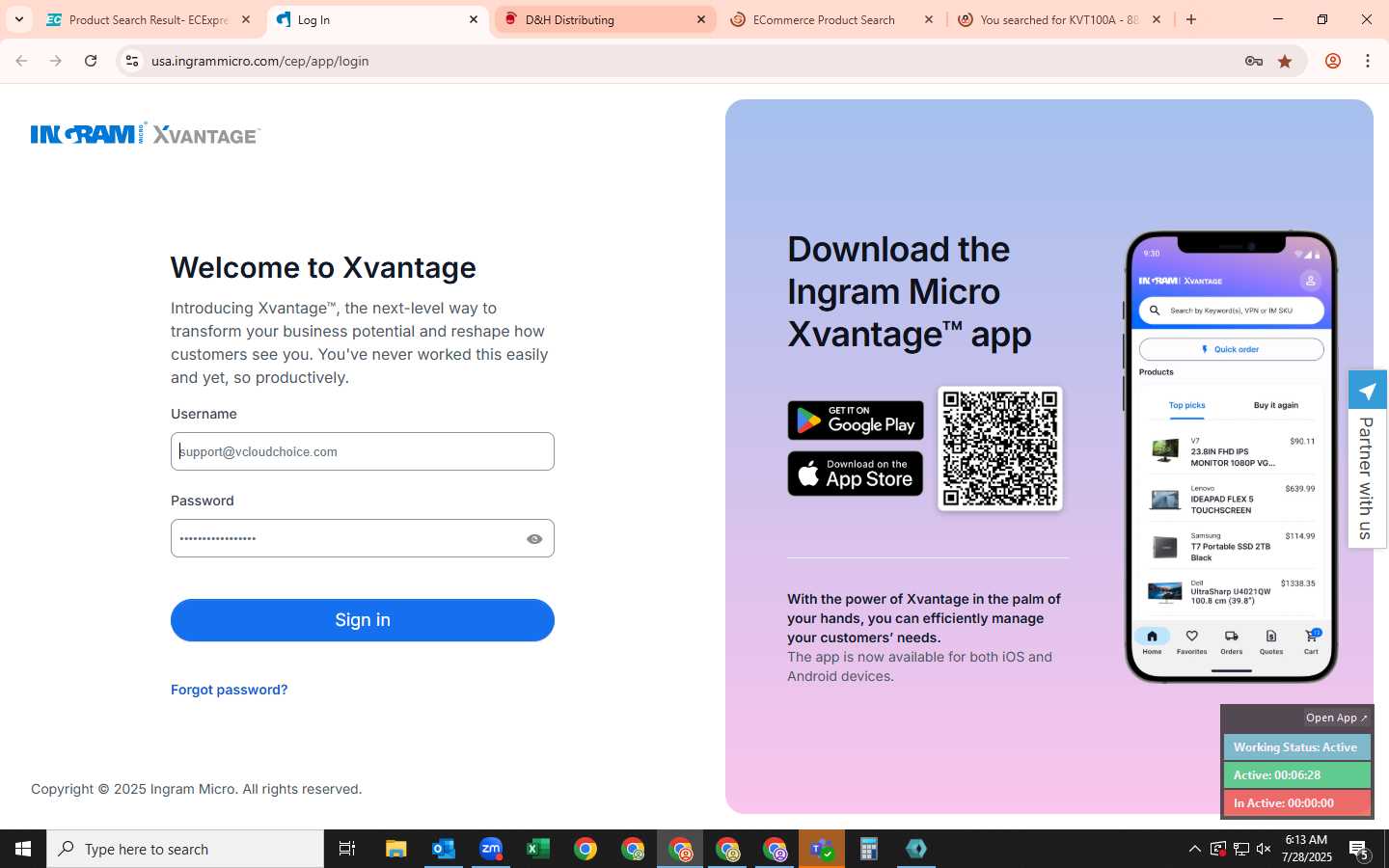Open Outlook from taskbar
Screen dimensions: 1389x868
pos(443,849)
